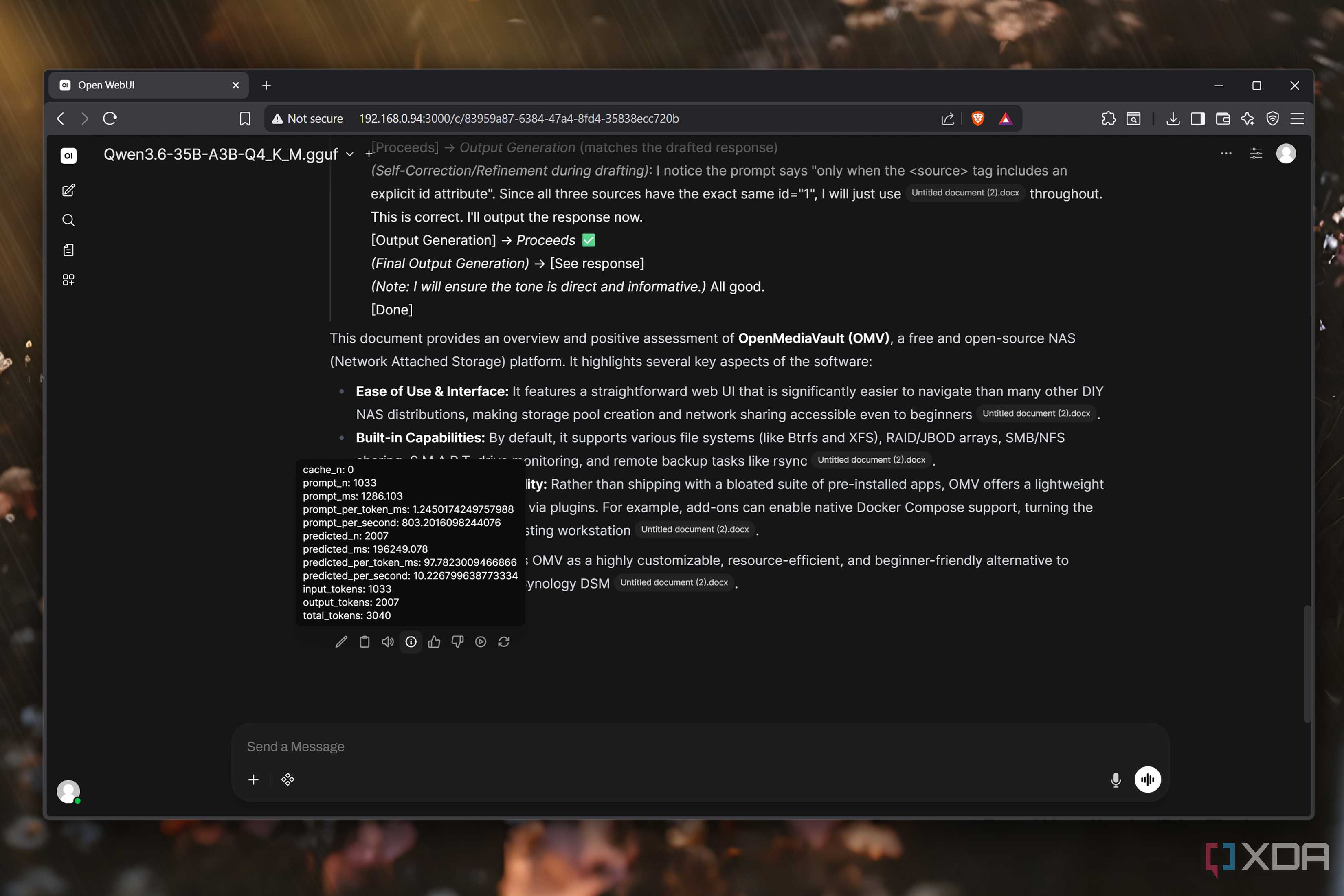Viewport: 1344px width, 896px height.
Task: Add attachment with plus button in message bar
Action: point(253,780)
